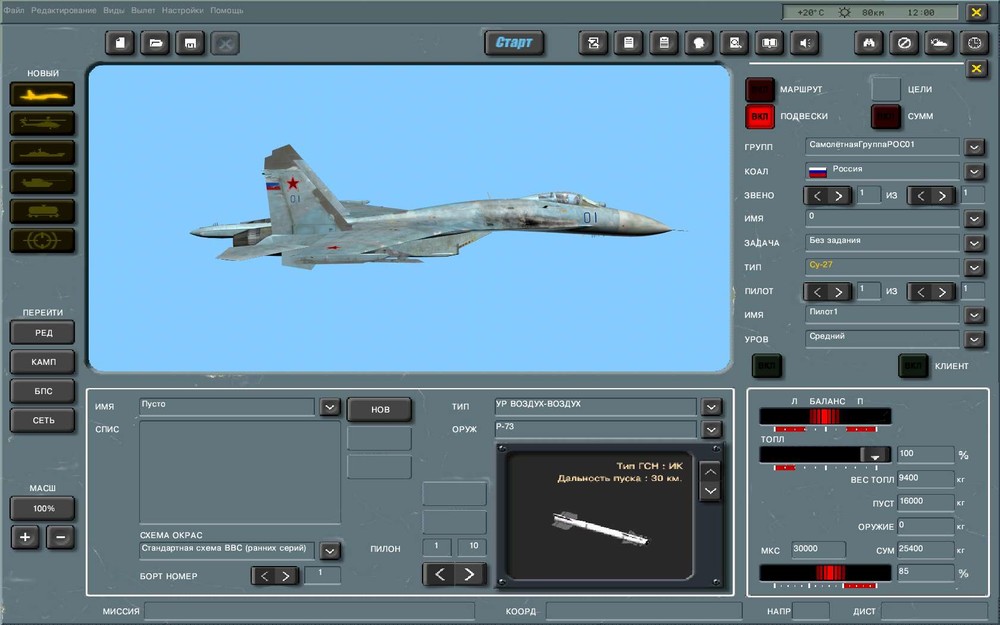1000x625 pixels.
Task: Select the new airplane group icon
Action: [43, 94]
